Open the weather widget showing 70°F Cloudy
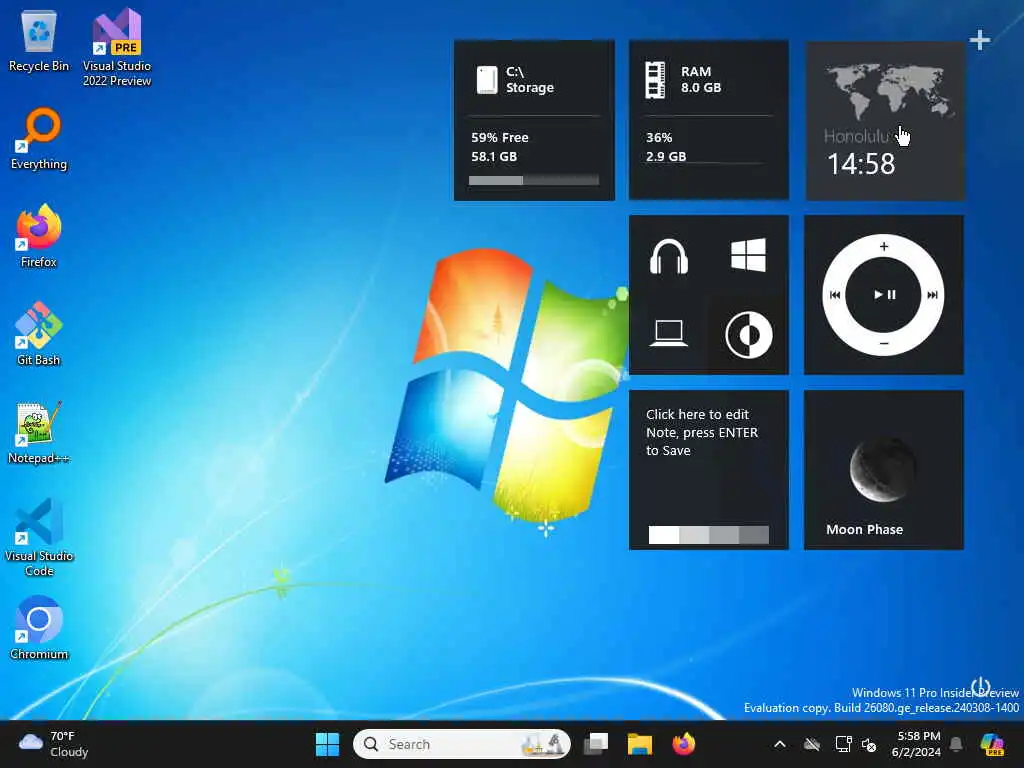1024x768 pixels. click(x=54, y=744)
